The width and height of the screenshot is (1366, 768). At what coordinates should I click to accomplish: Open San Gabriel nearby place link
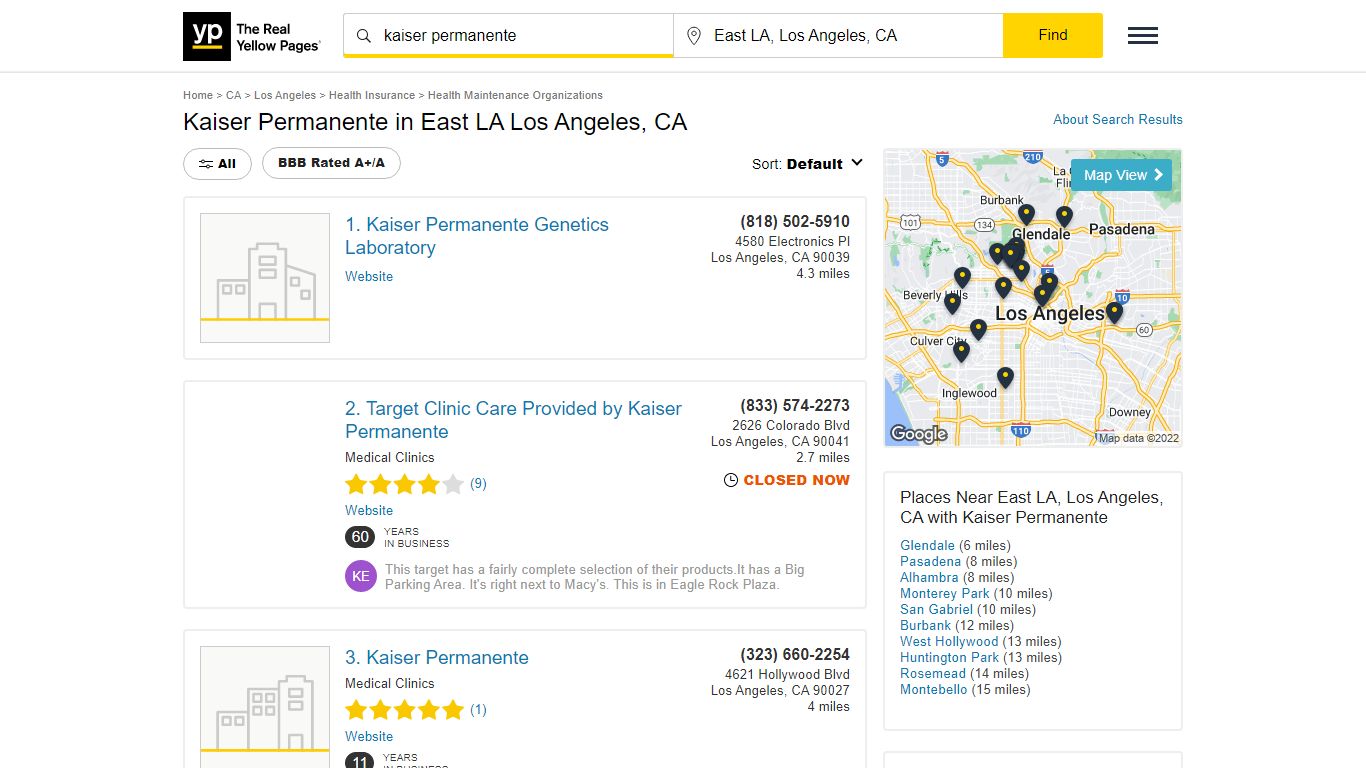[x=936, y=609]
